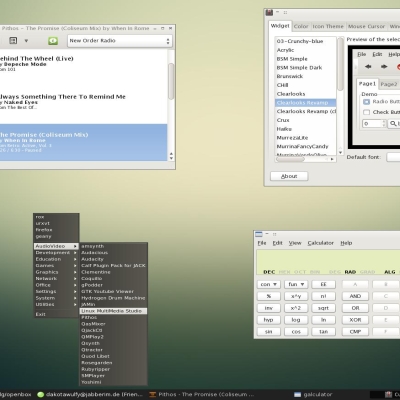Open the con constants dropdown in galculator
The height and width of the screenshot is (400, 400).
point(269,284)
